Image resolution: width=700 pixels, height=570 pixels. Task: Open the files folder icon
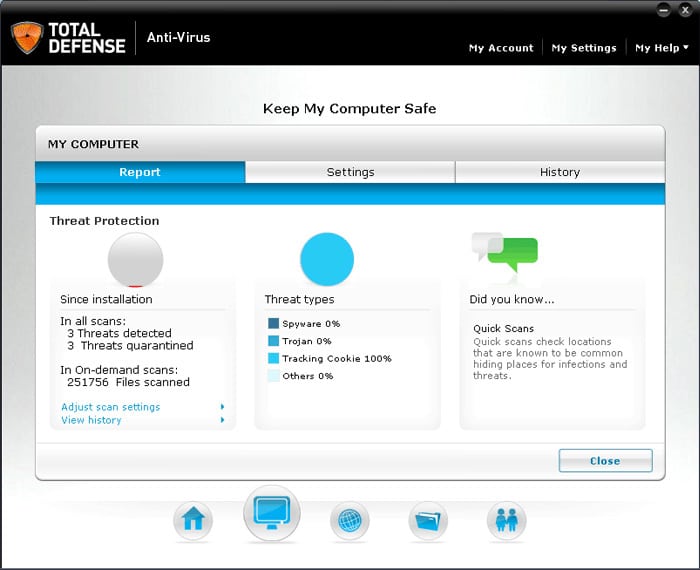point(428,520)
